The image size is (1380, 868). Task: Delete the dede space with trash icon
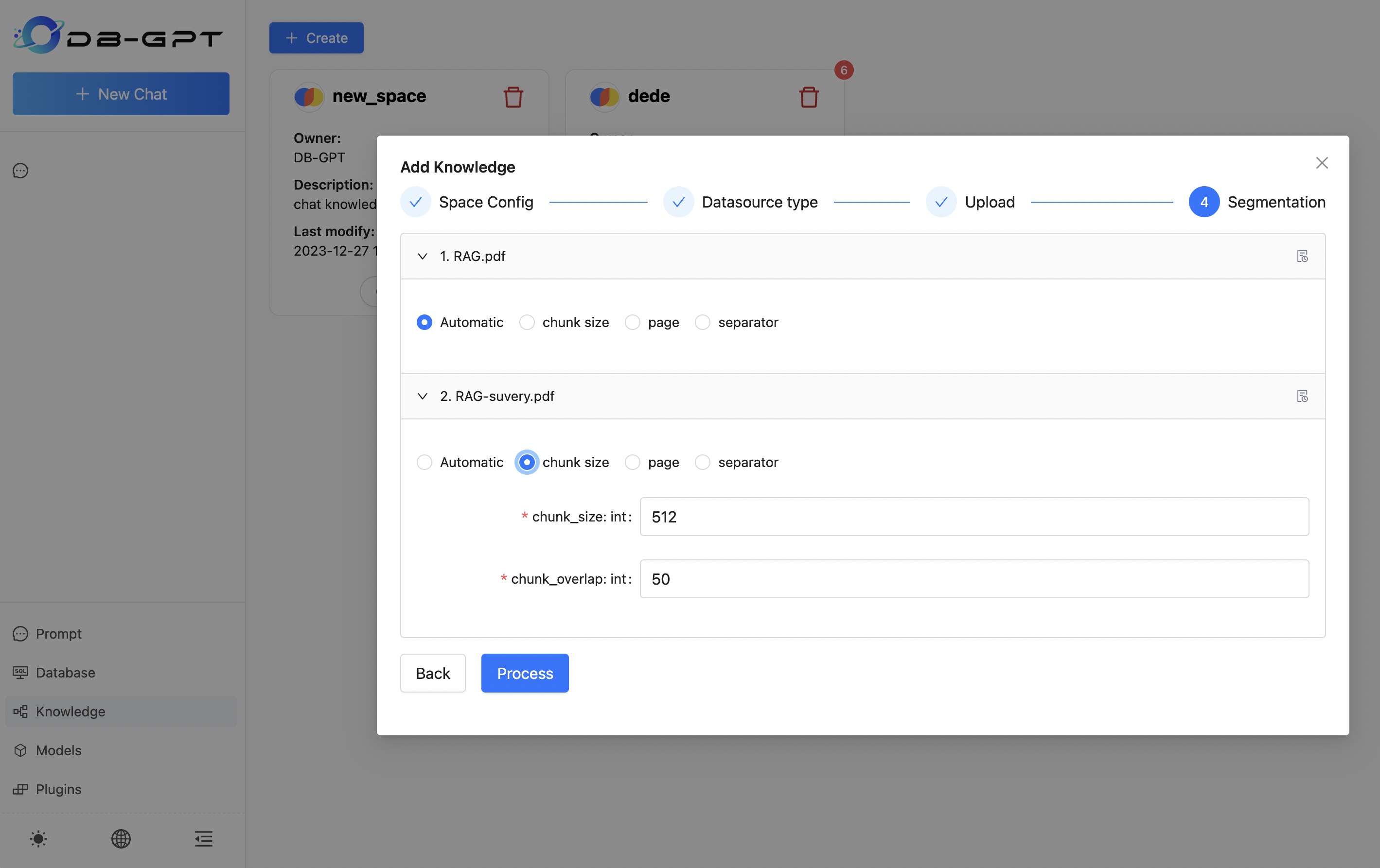tap(809, 97)
